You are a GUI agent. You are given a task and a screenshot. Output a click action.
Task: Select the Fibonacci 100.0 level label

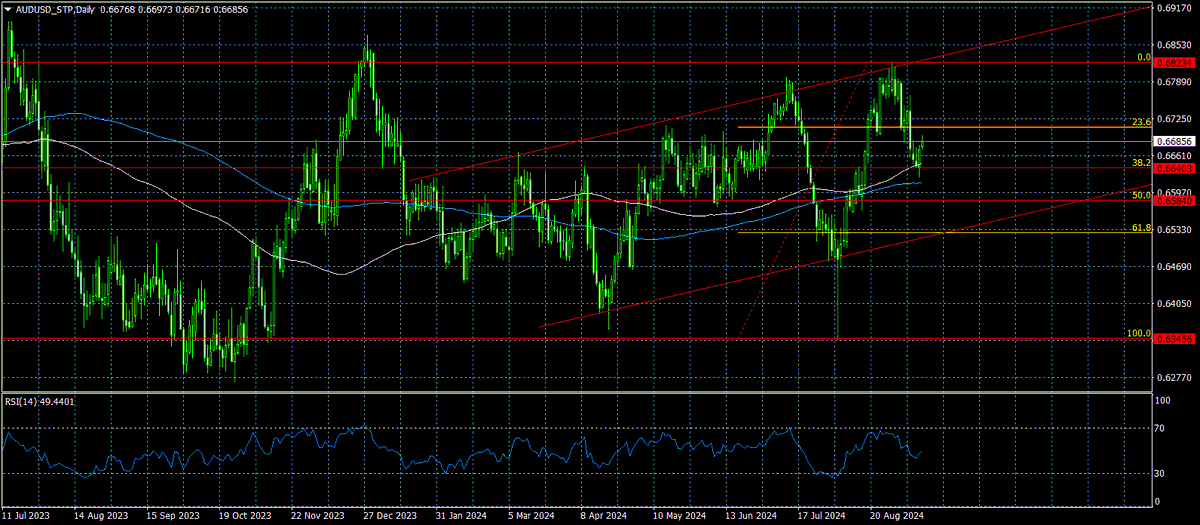(x=1139, y=333)
